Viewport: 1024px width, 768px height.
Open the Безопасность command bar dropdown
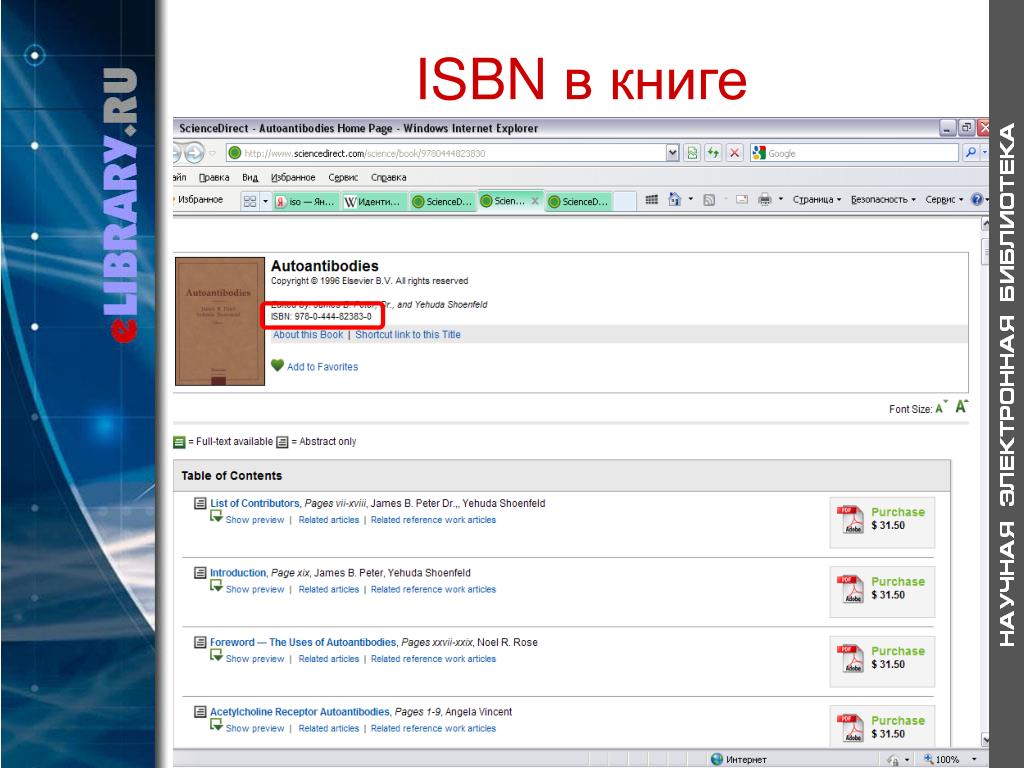pyautogui.click(x=883, y=199)
